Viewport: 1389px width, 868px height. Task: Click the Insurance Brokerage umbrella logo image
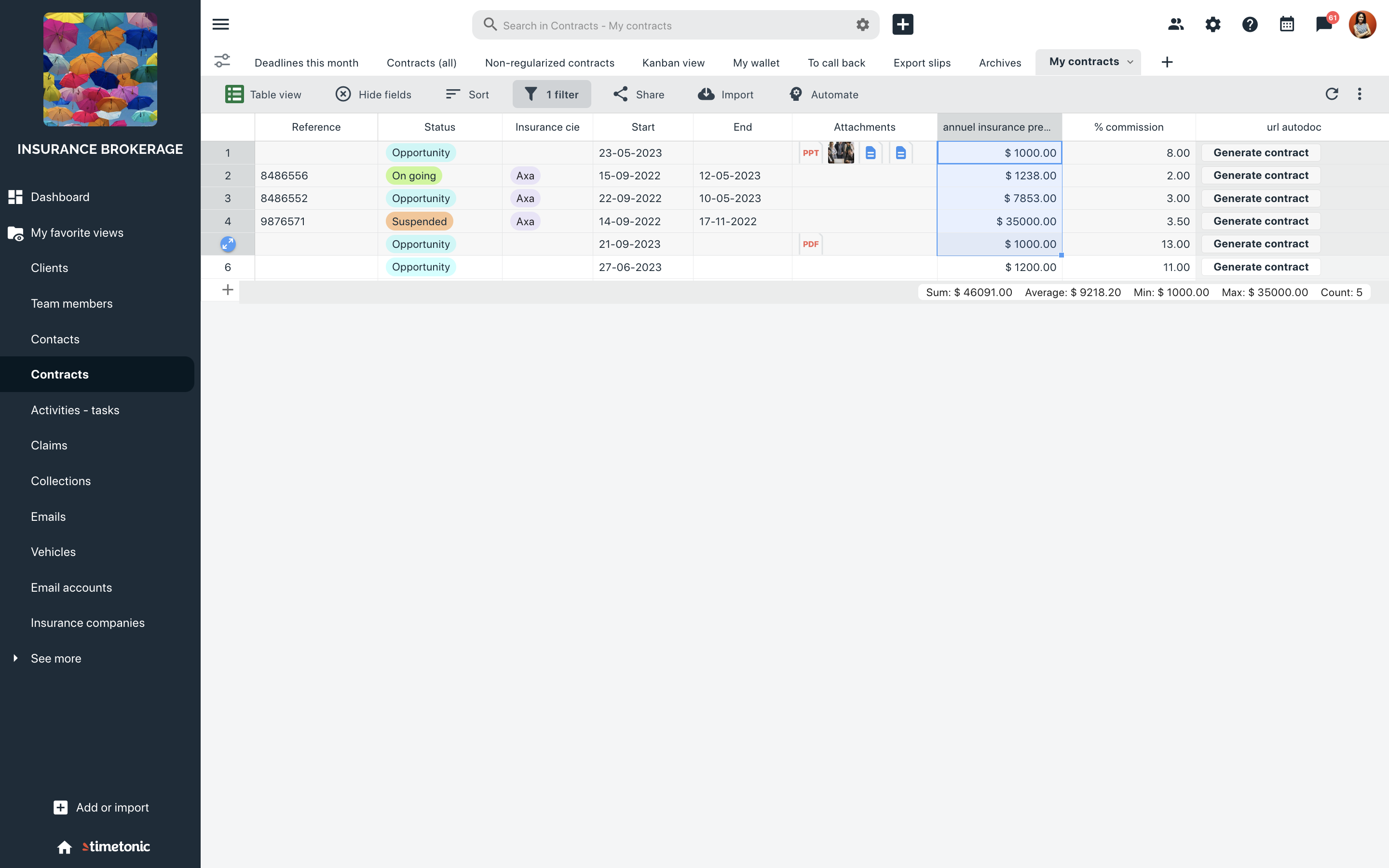click(x=100, y=69)
